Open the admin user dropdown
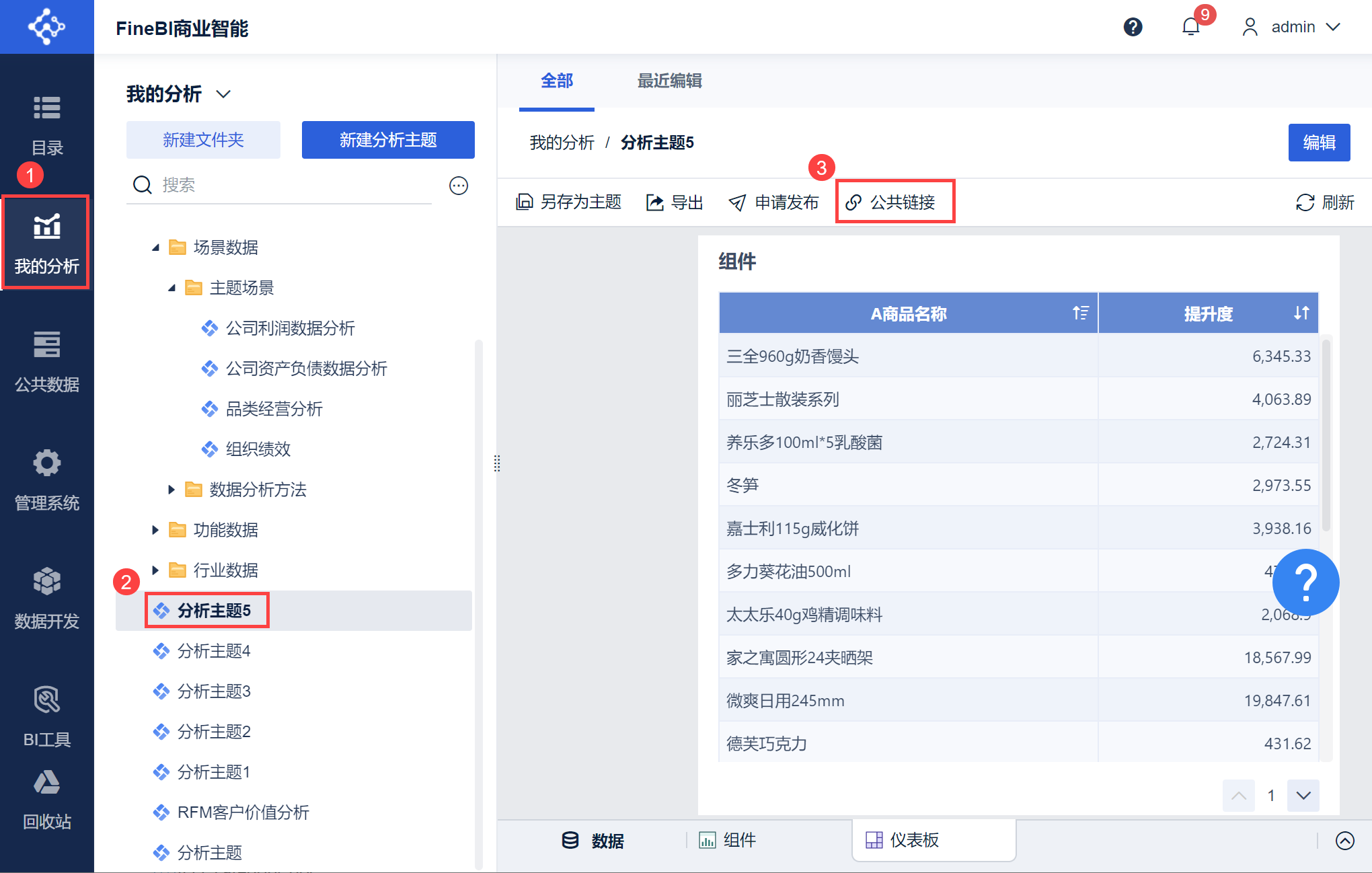 point(1291,27)
